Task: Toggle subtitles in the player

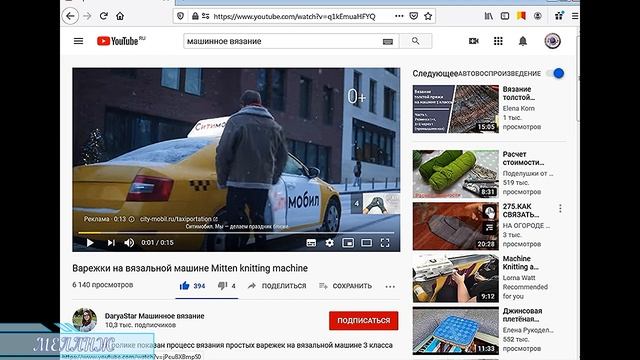Action: click(x=311, y=243)
